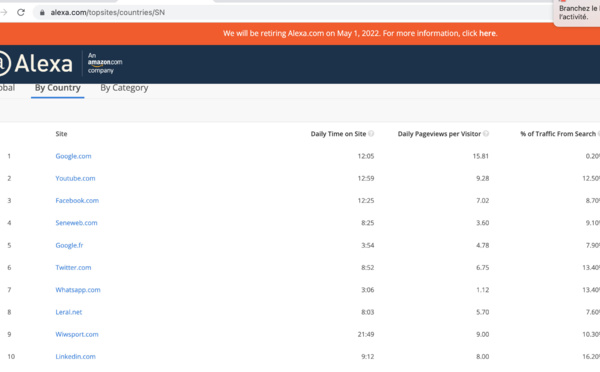Image resolution: width=600 pixels, height=372 pixels.
Task: Click the 12:25 time for Facebook.com
Action: coord(366,201)
